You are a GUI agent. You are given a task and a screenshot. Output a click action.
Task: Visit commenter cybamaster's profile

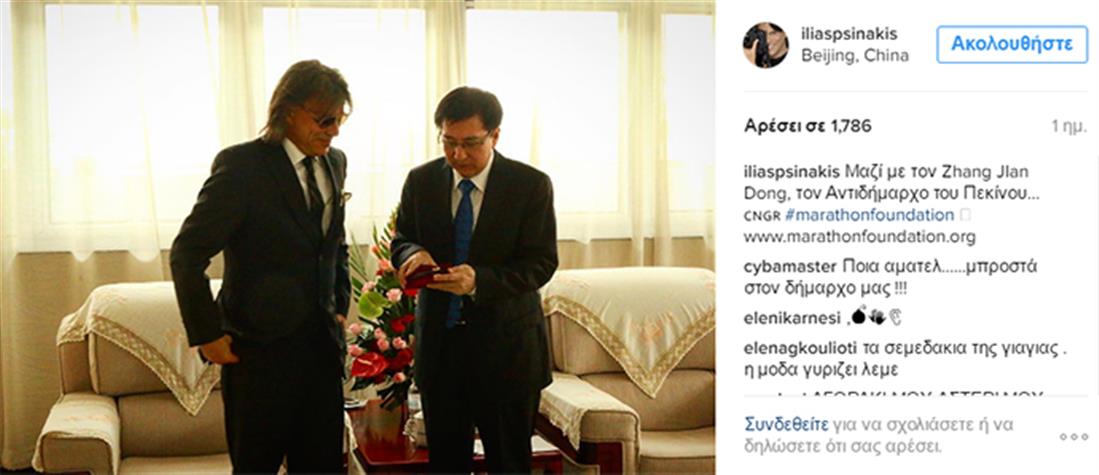(790, 267)
